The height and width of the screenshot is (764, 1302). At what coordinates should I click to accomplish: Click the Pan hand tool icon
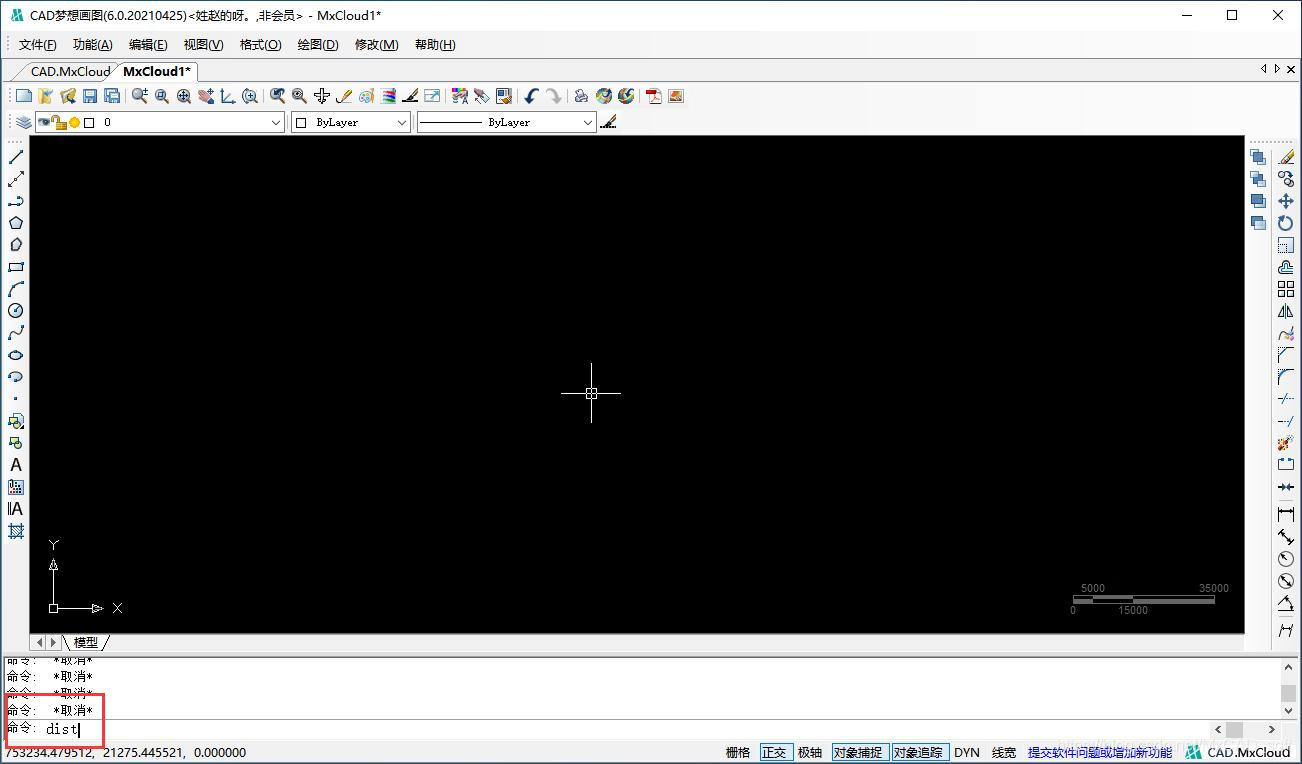[206, 96]
